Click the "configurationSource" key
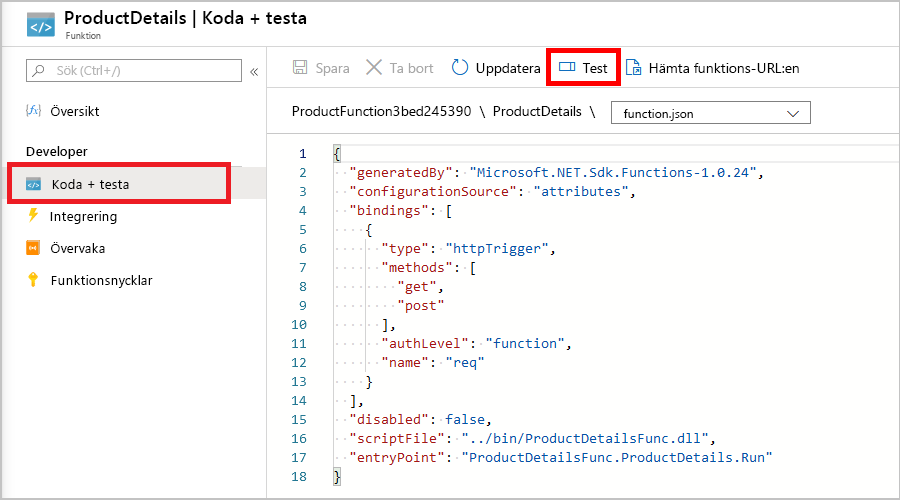This screenshot has width=900, height=500. 433,191
